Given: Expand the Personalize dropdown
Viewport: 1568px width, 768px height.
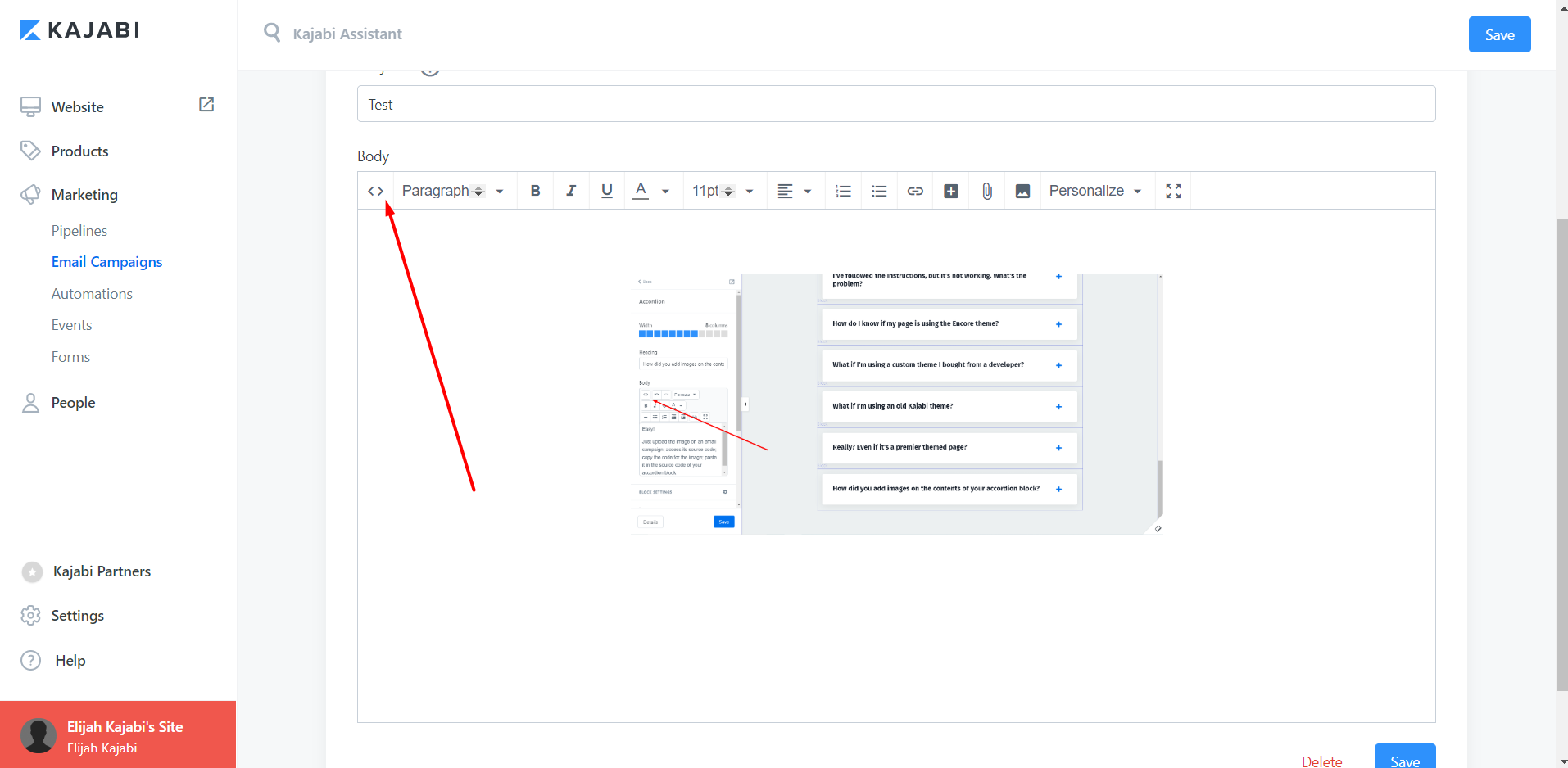Looking at the screenshot, I should [1095, 191].
